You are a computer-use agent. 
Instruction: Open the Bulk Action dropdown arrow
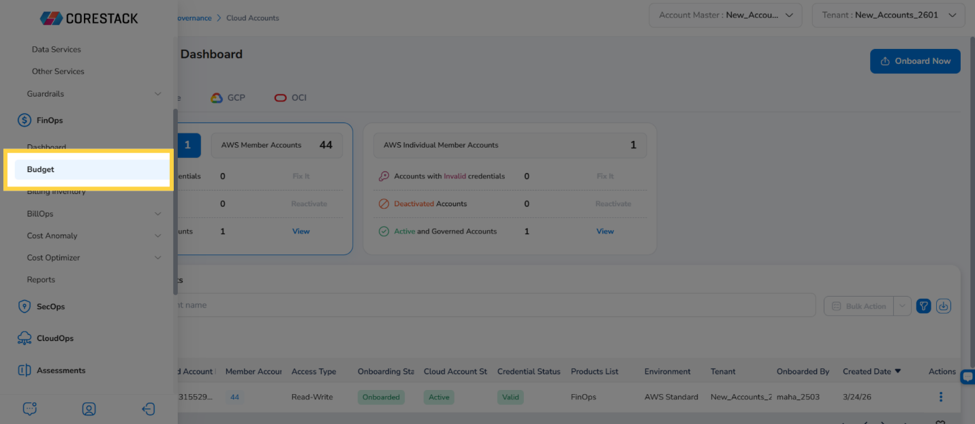point(903,306)
